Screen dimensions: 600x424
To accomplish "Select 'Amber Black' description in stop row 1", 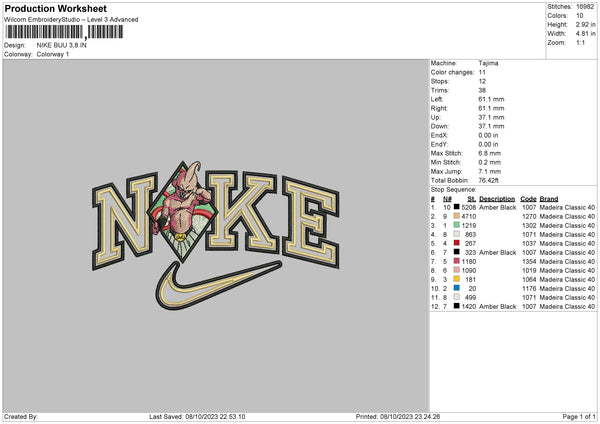I will click(497, 207).
